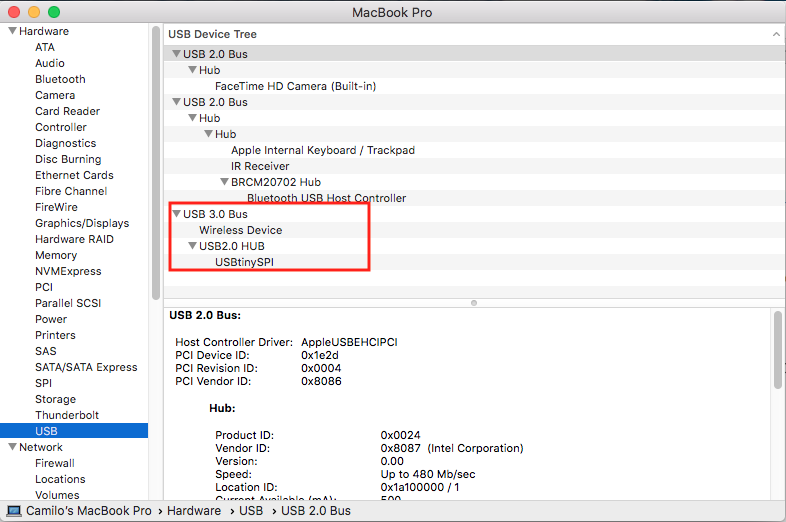Select Fibre Channel entry
This screenshot has height=522, width=786.
[71, 191]
